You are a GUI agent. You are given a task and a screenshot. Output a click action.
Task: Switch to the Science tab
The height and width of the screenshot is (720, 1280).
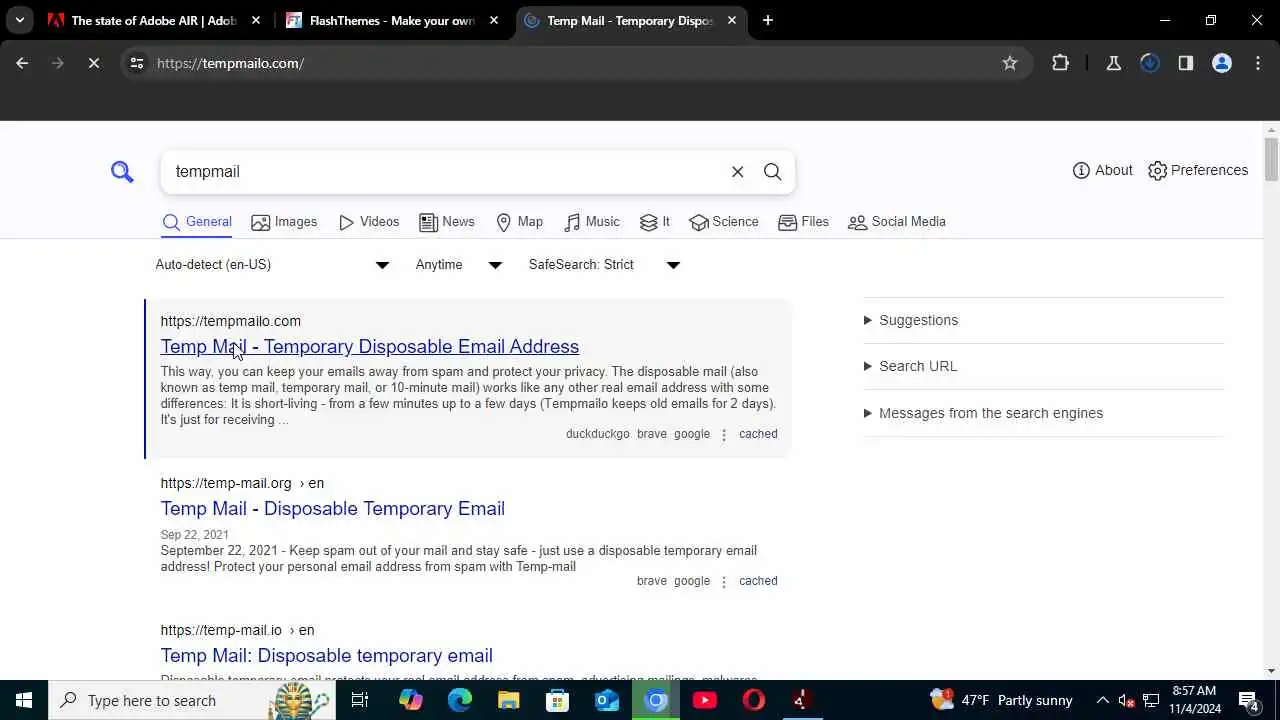point(723,222)
